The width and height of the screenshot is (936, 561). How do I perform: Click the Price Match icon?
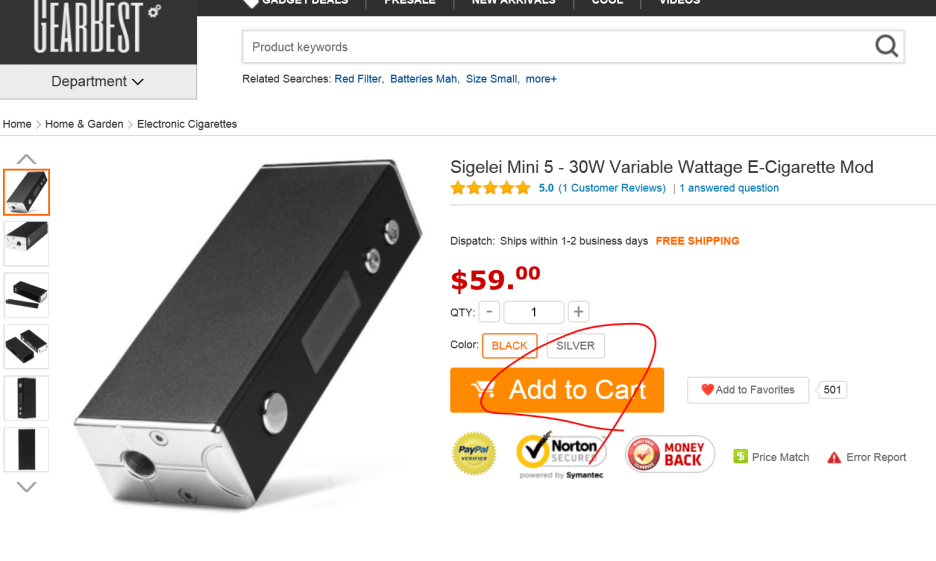point(740,457)
